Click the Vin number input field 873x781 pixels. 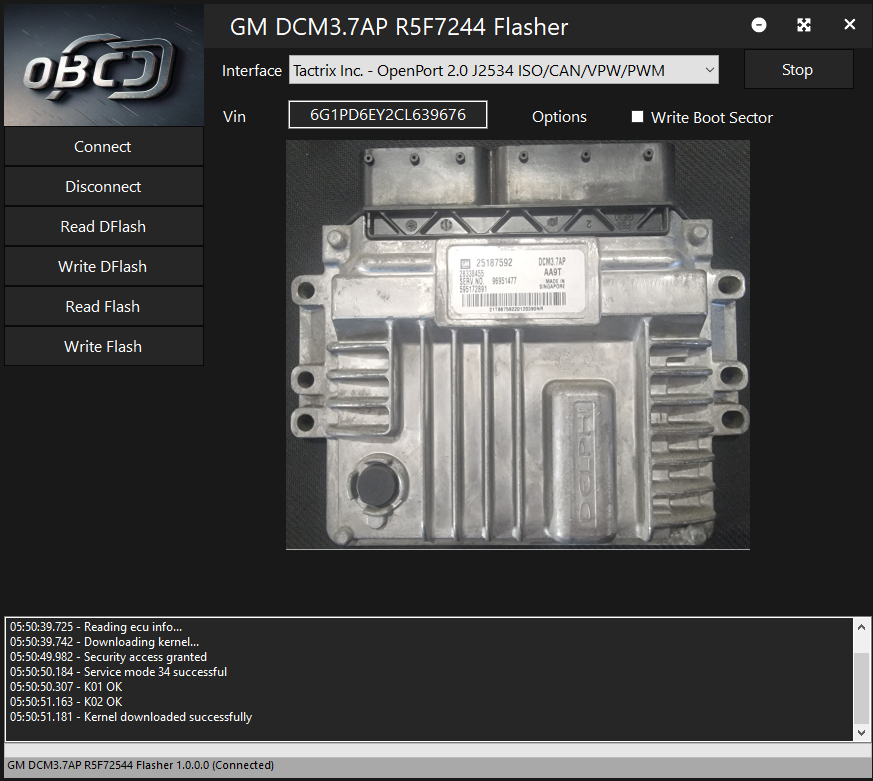388,115
